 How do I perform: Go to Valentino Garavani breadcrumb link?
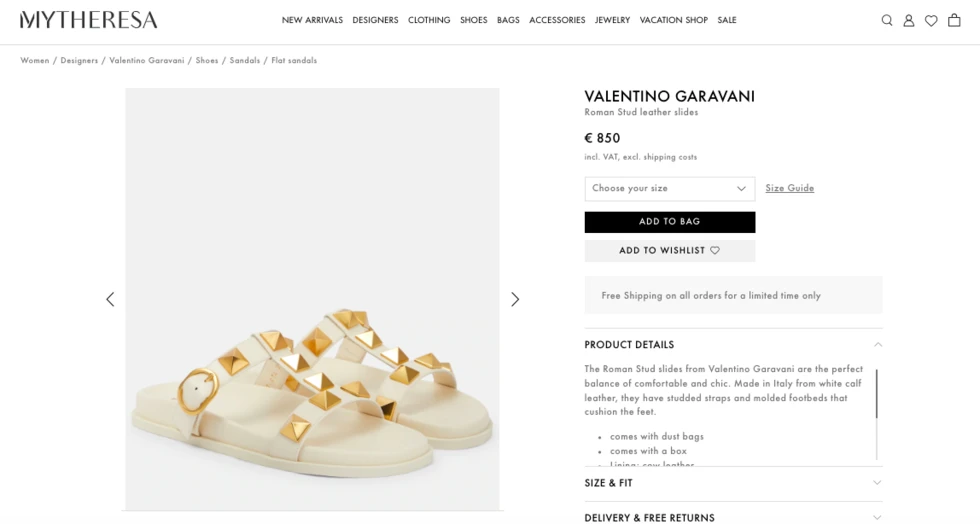click(x=147, y=61)
